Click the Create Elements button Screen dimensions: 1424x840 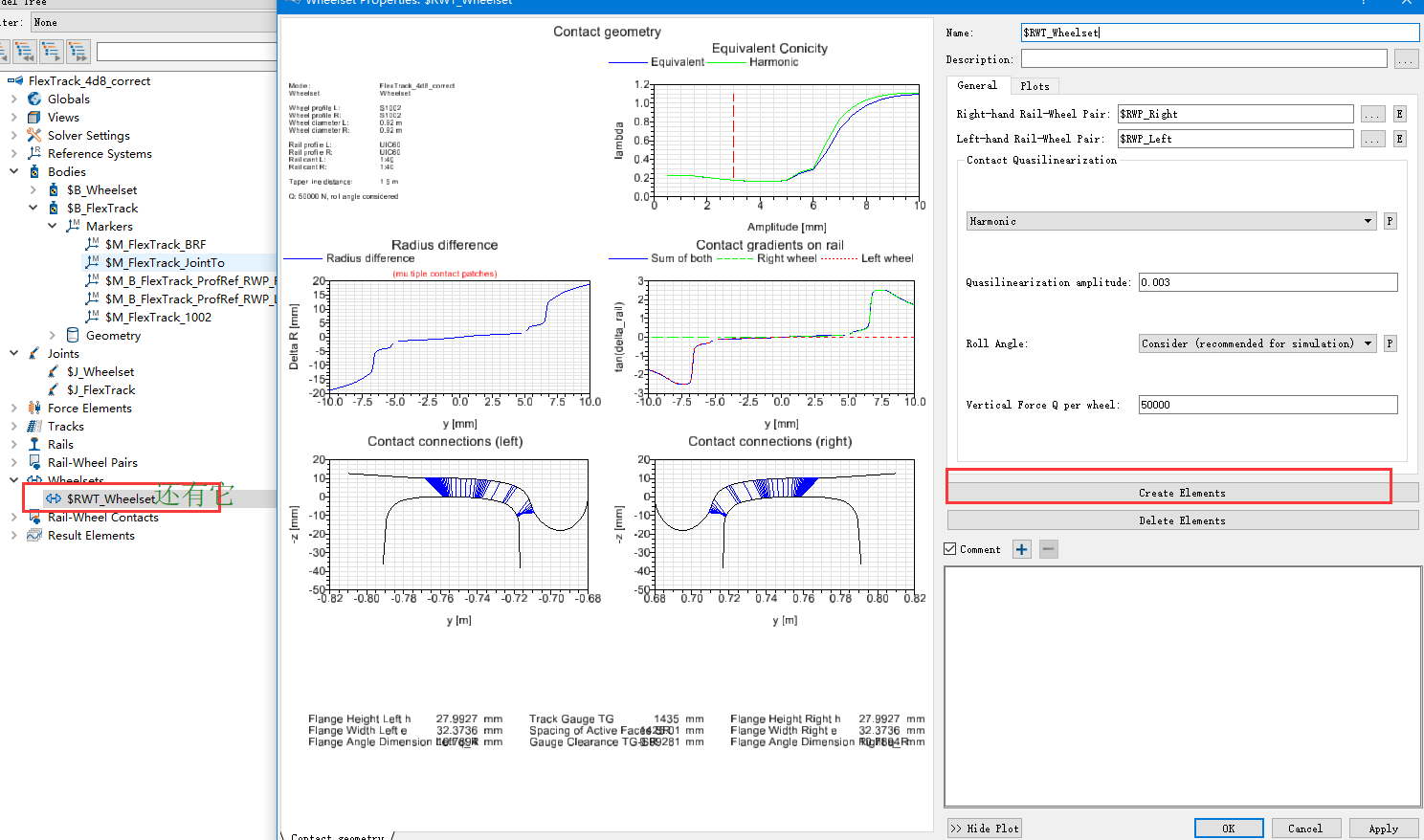click(1182, 493)
